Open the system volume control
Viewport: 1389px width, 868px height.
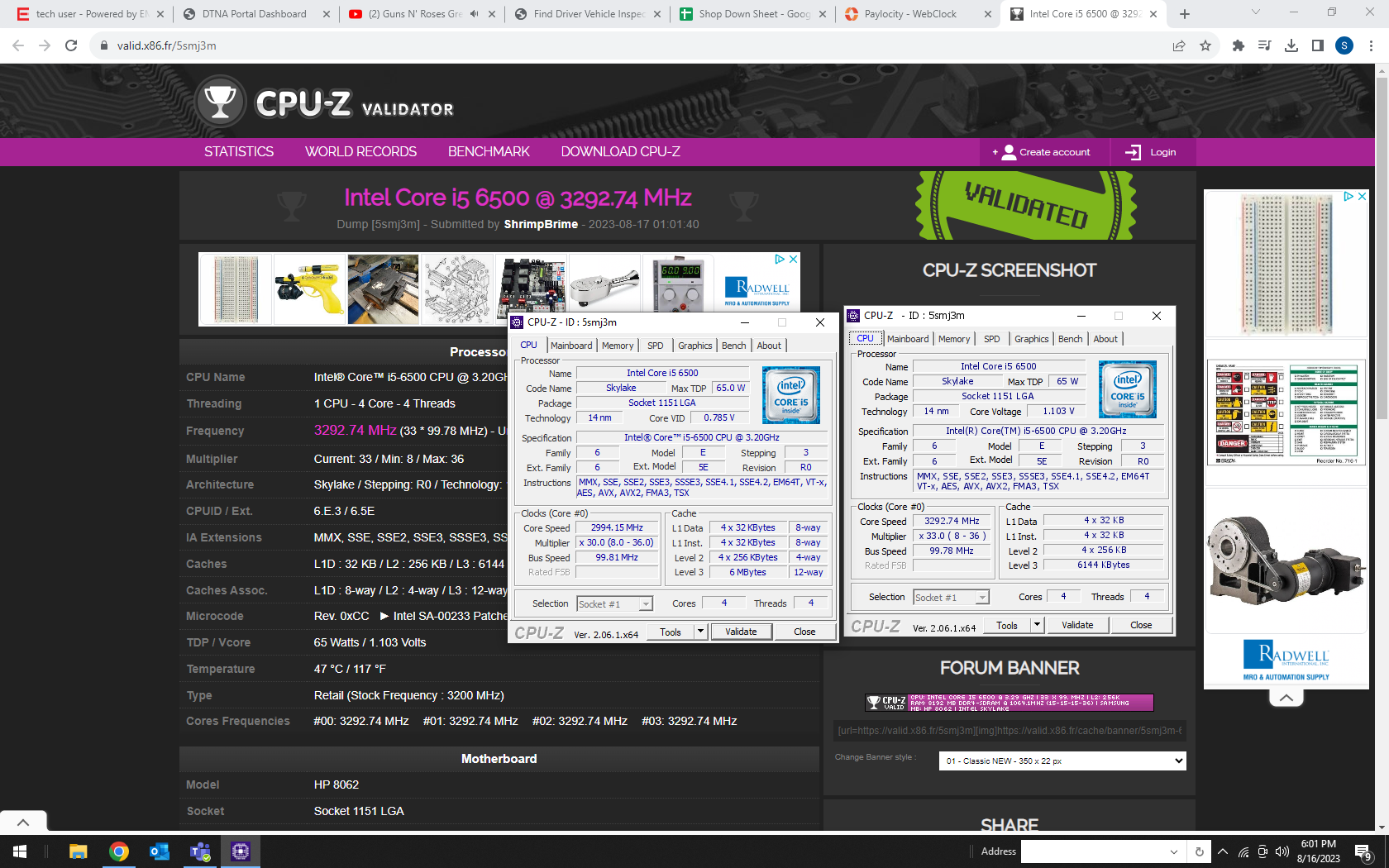(1282, 851)
